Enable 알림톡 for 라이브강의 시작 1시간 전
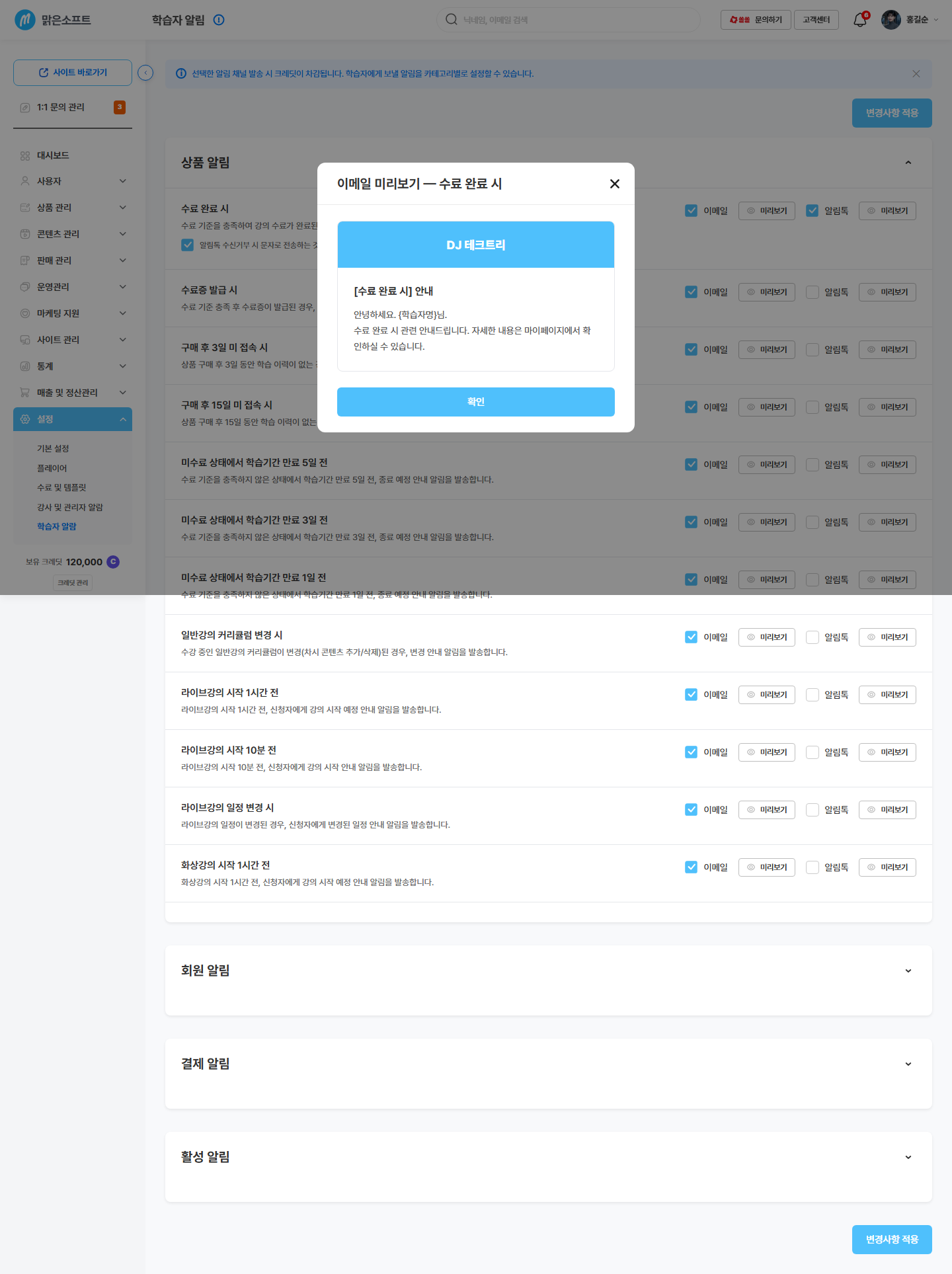 [x=813, y=695]
